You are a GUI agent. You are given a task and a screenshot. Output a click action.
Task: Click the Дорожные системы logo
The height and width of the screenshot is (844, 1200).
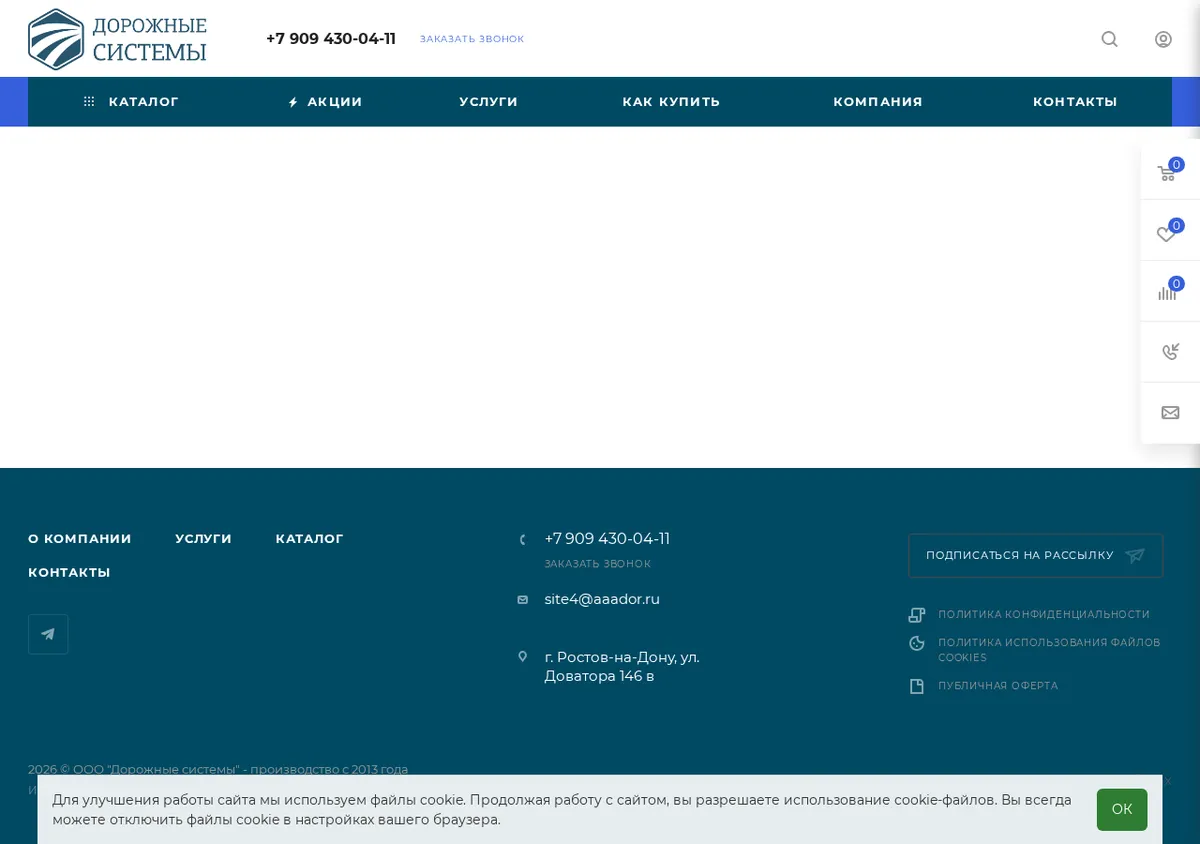pyautogui.click(x=117, y=39)
